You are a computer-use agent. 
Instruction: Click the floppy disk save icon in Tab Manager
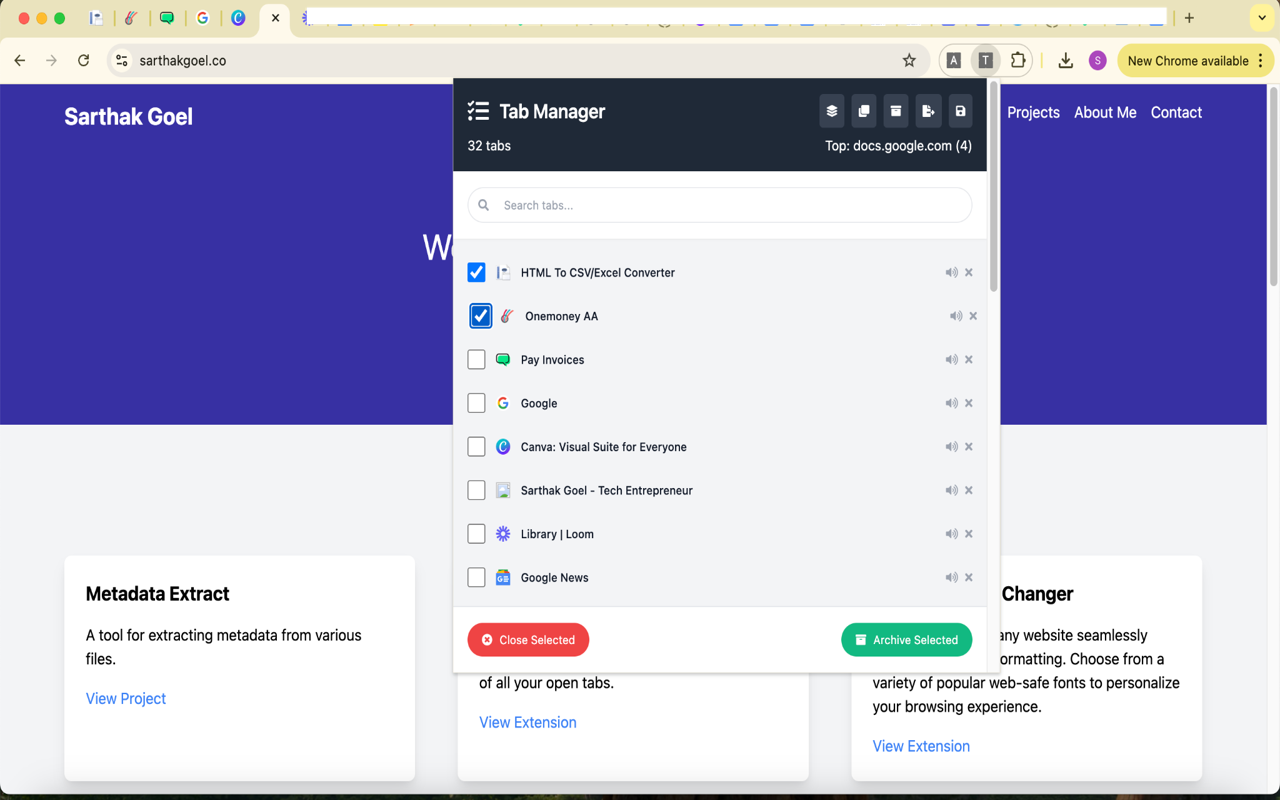tap(960, 111)
